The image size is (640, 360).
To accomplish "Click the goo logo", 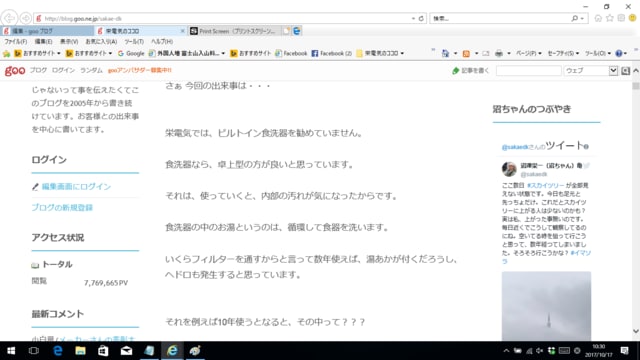I will [x=15, y=71].
